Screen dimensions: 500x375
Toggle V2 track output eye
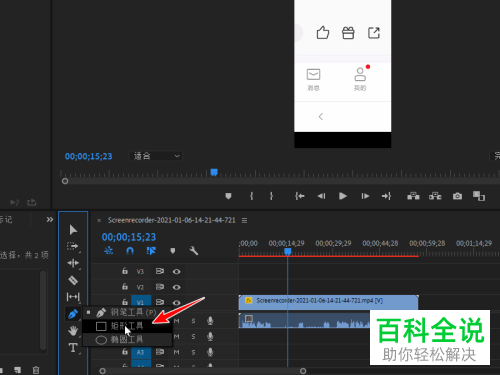pos(177,287)
